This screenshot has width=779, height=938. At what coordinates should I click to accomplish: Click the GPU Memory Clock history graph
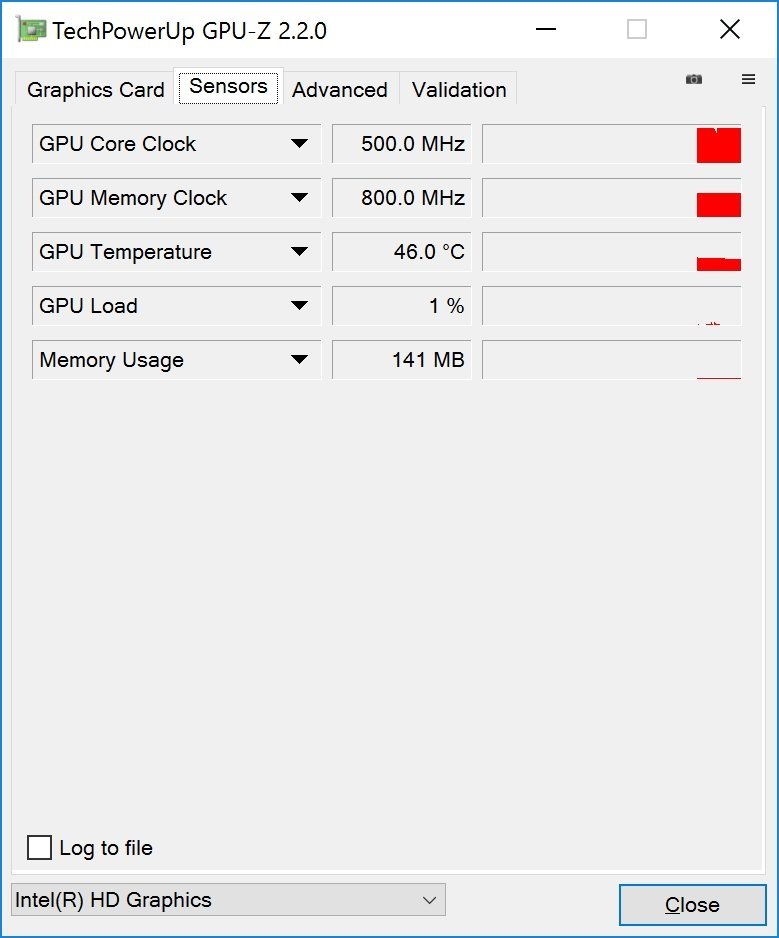pos(612,198)
